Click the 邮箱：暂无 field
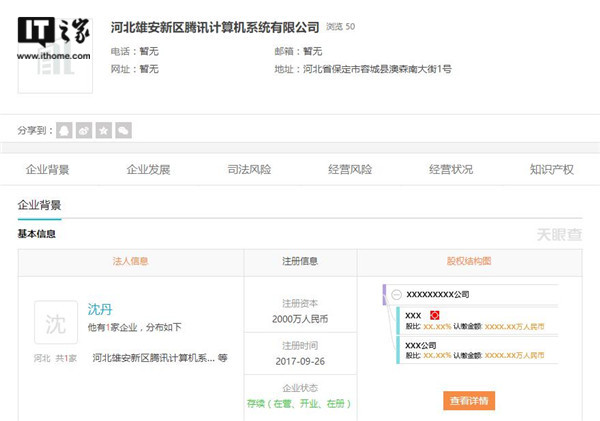The width and height of the screenshot is (600, 421). point(298,51)
